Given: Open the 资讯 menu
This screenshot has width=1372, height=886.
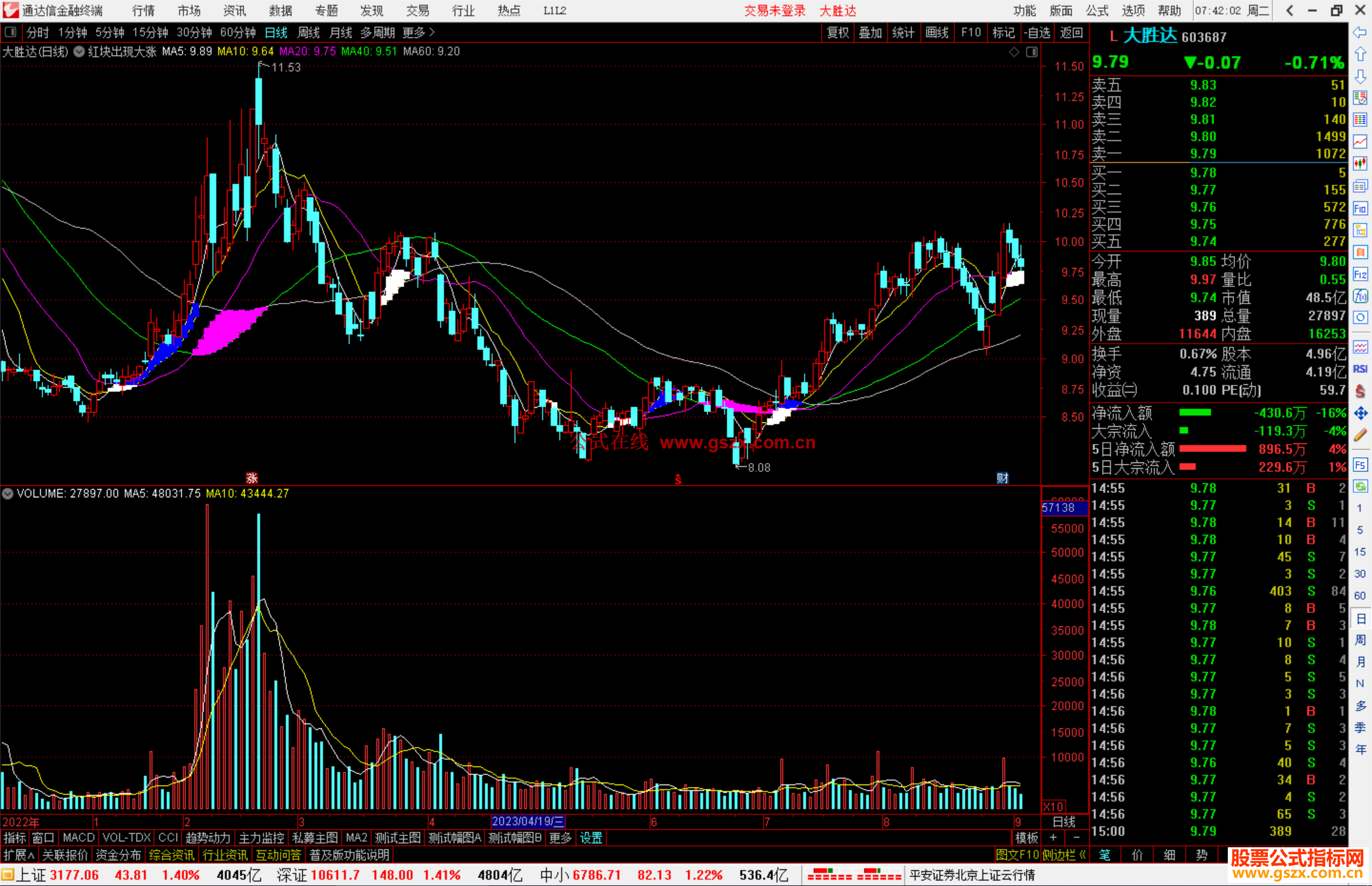Looking at the screenshot, I should [x=235, y=10].
